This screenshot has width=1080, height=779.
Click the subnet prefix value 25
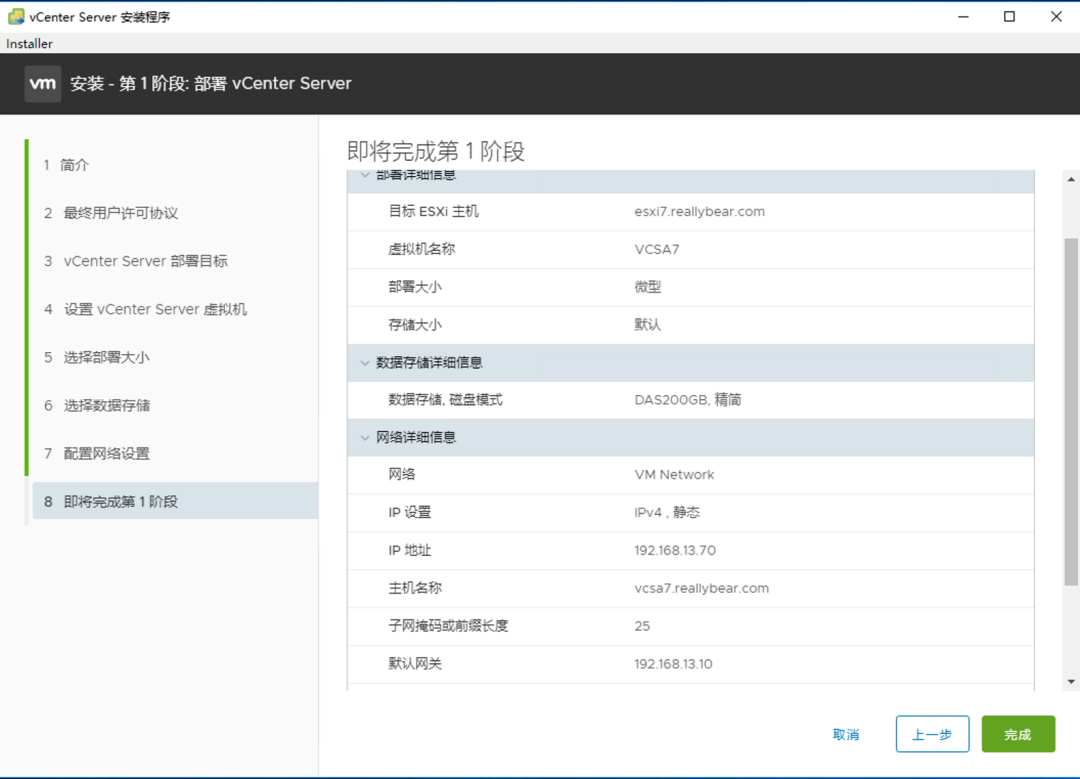(x=642, y=626)
